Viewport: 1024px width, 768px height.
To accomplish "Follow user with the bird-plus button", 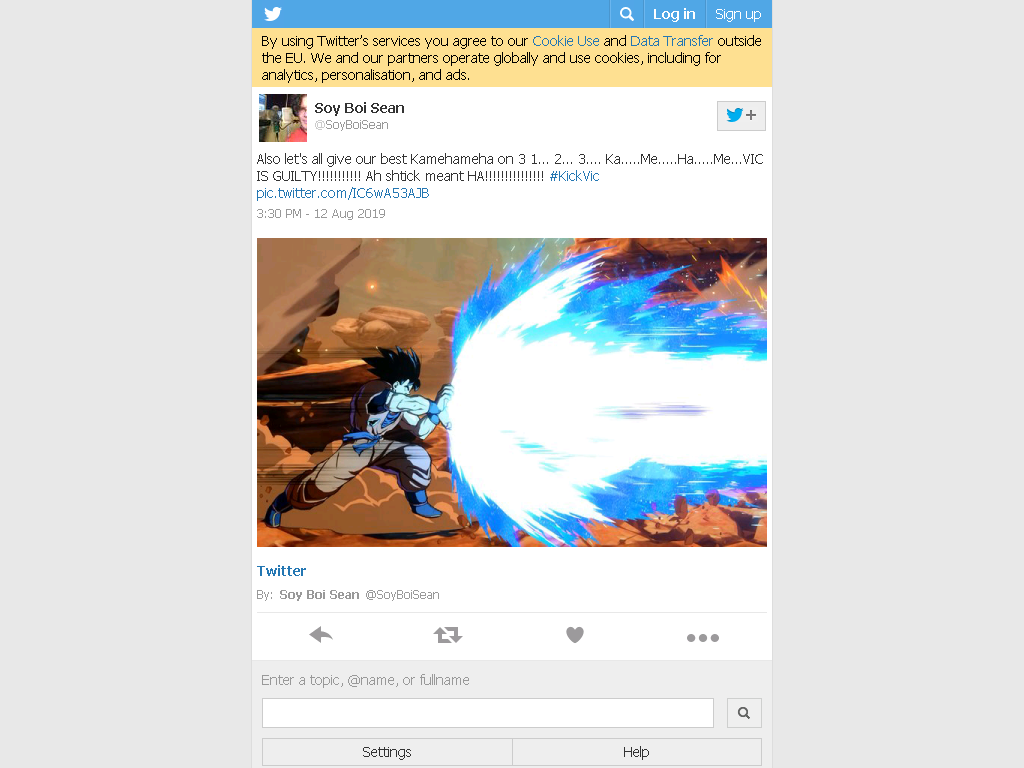I will [x=741, y=116].
